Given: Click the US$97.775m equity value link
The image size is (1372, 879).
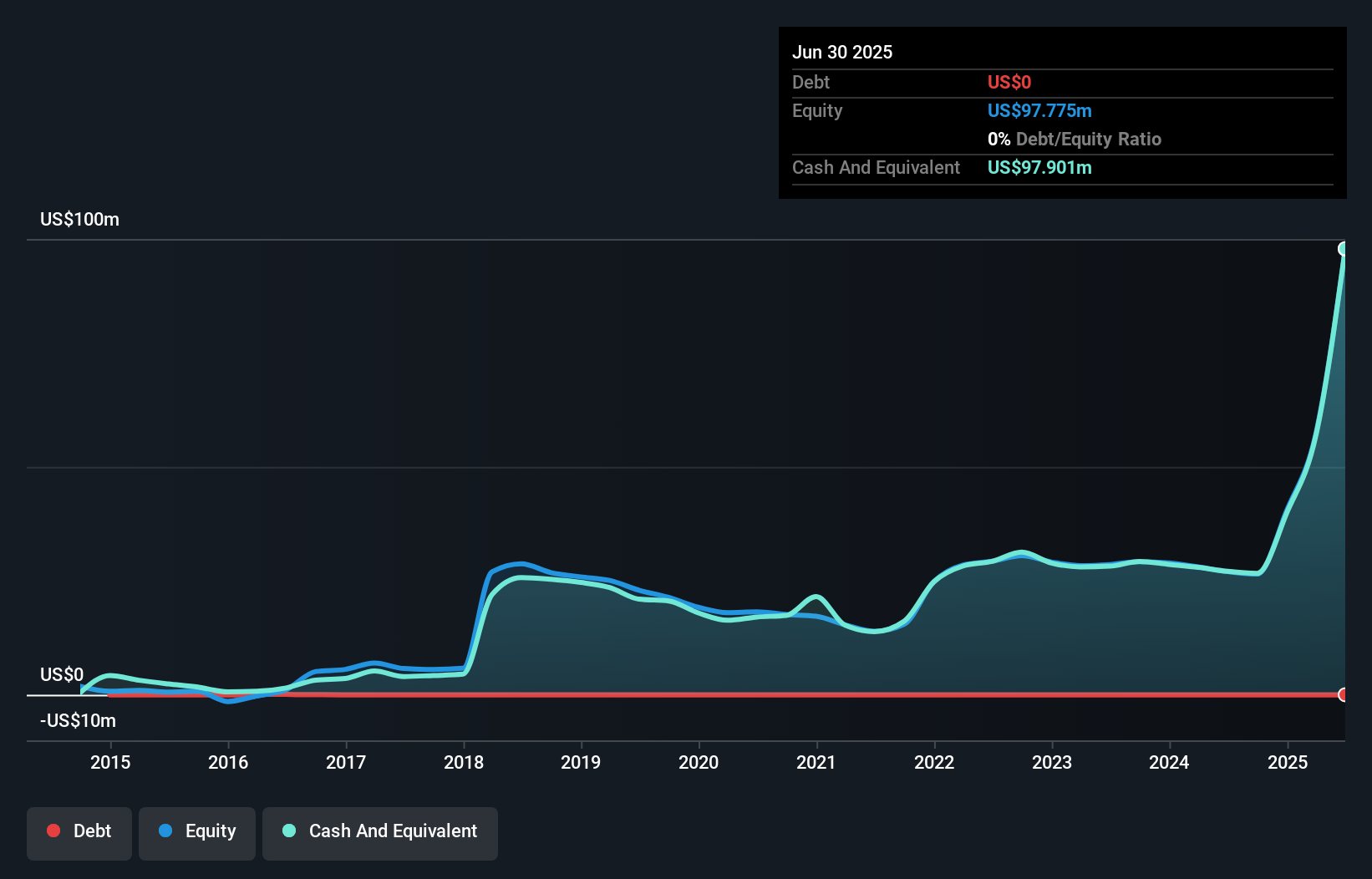Looking at the screenshot, I should (x=1041, y=110).
